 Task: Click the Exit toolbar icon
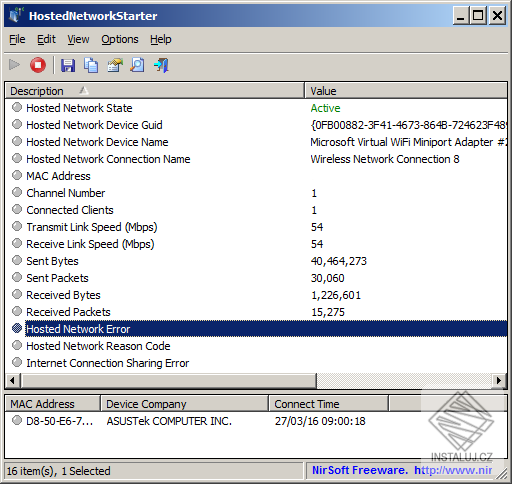tap(161, 65)
